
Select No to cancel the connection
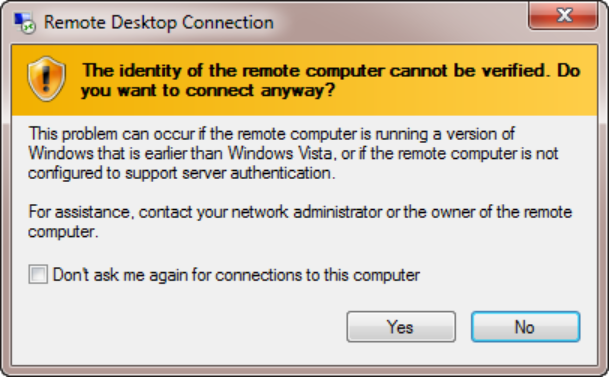point(525,327)
